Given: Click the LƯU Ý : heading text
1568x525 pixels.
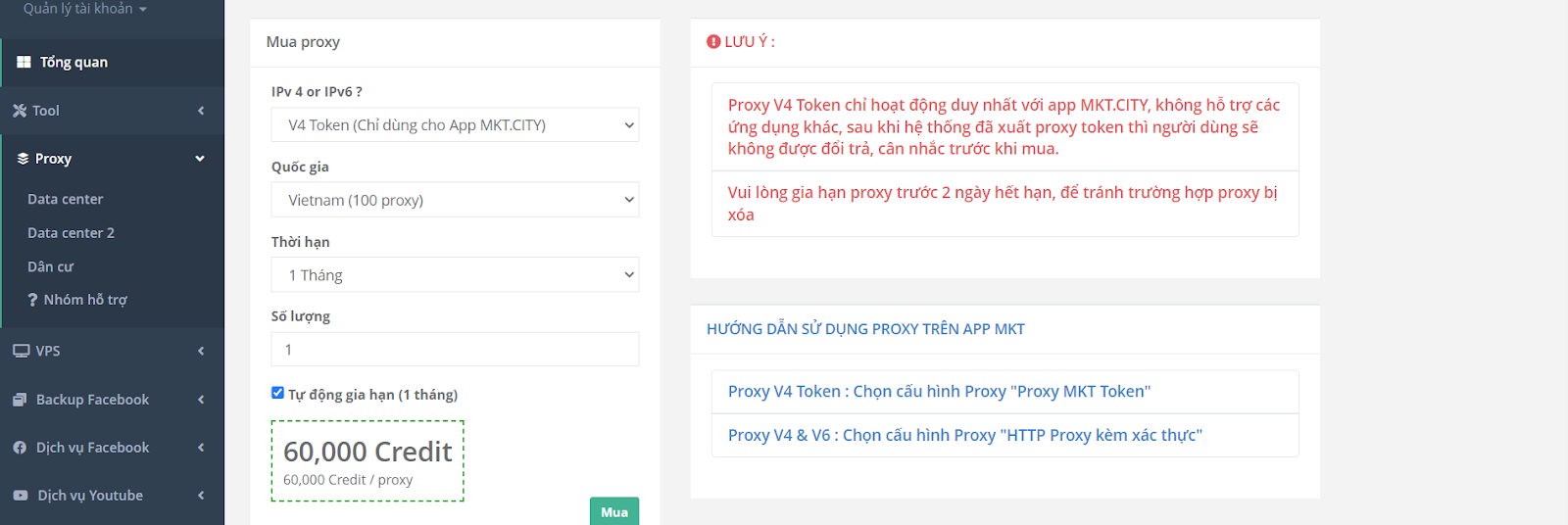Looking at the screenshot, I should click(x=750, y=42).
